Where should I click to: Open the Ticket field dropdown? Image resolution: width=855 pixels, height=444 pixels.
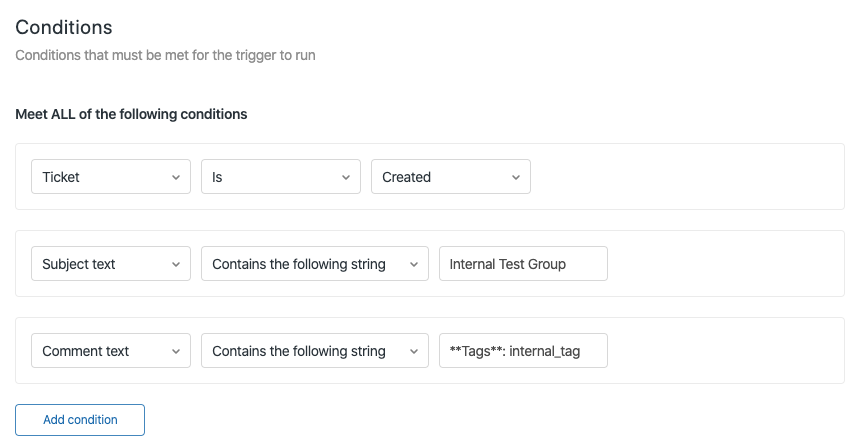(110, 177)
